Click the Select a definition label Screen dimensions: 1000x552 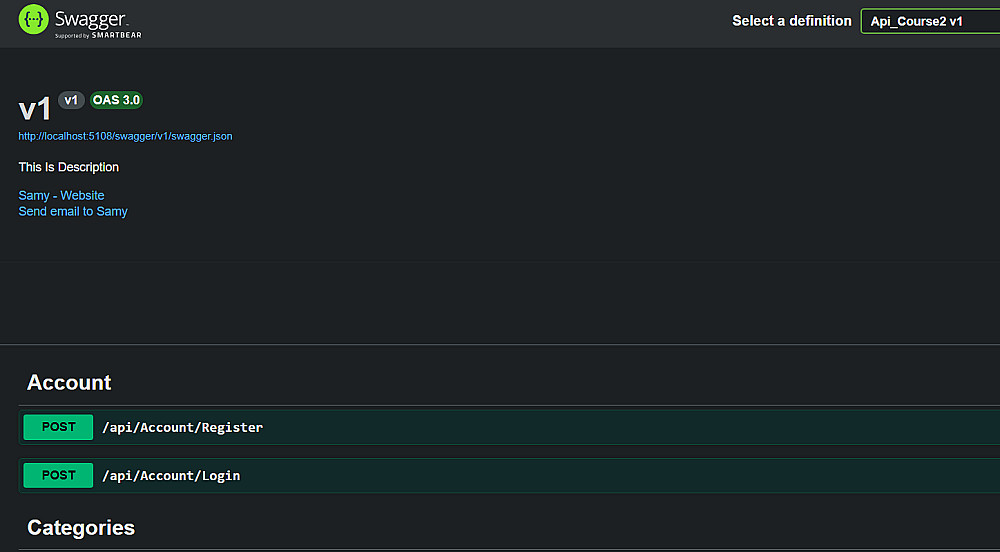pyautogui.click(x=791, y=21)
